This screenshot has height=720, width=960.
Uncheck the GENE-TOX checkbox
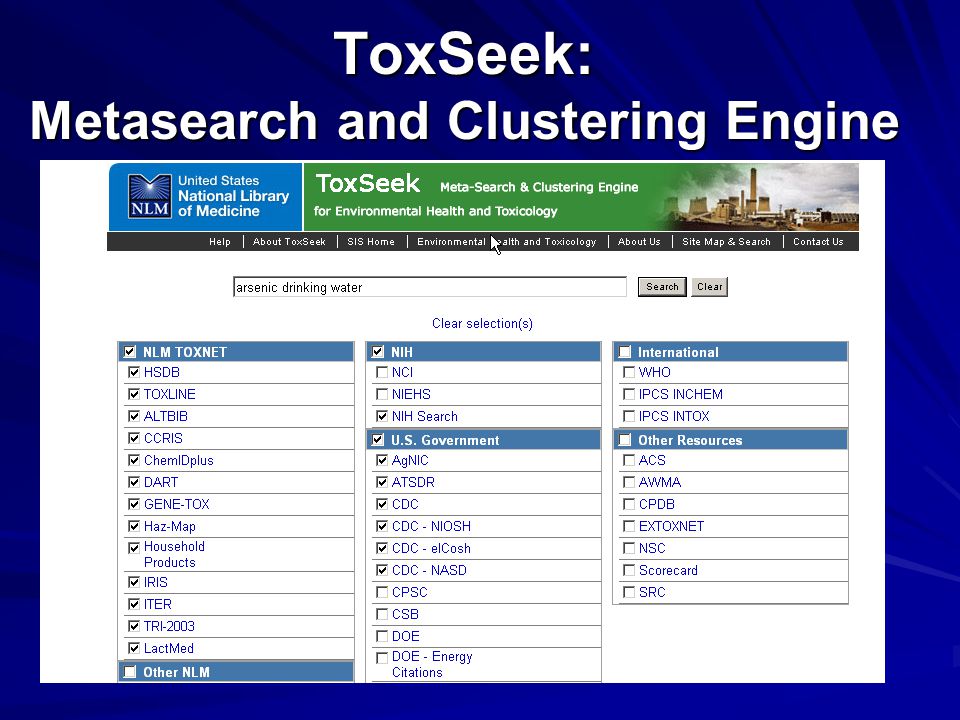pos(134,504)
